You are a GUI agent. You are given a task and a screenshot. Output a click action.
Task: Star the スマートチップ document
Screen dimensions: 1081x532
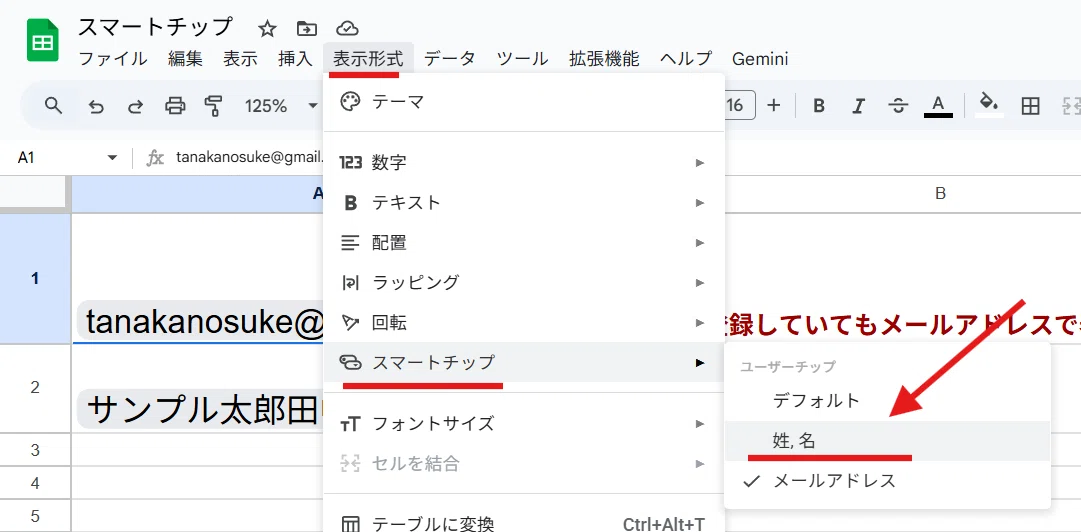(267, 28)
